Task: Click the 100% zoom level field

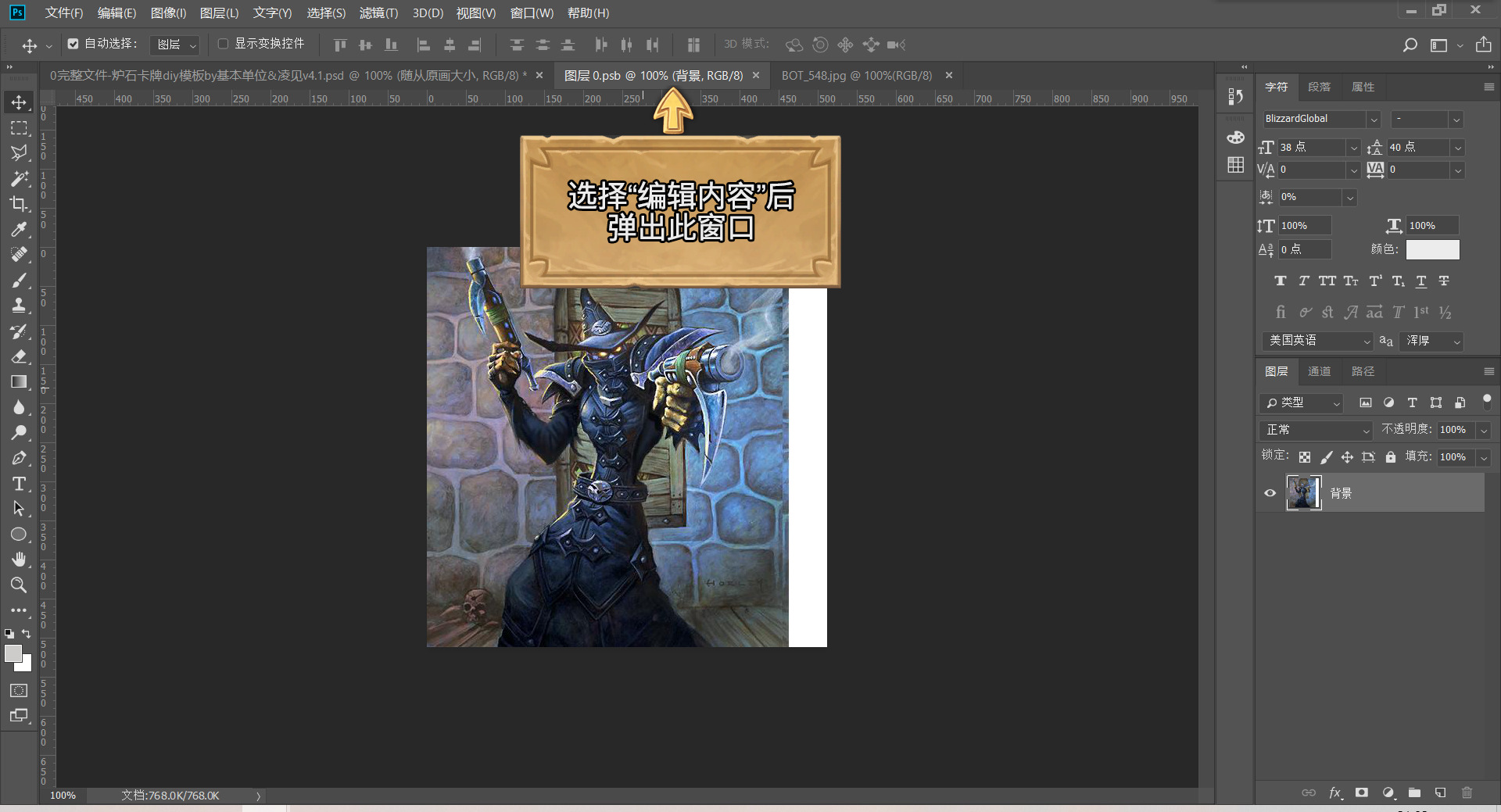Action: coord(63,796)
